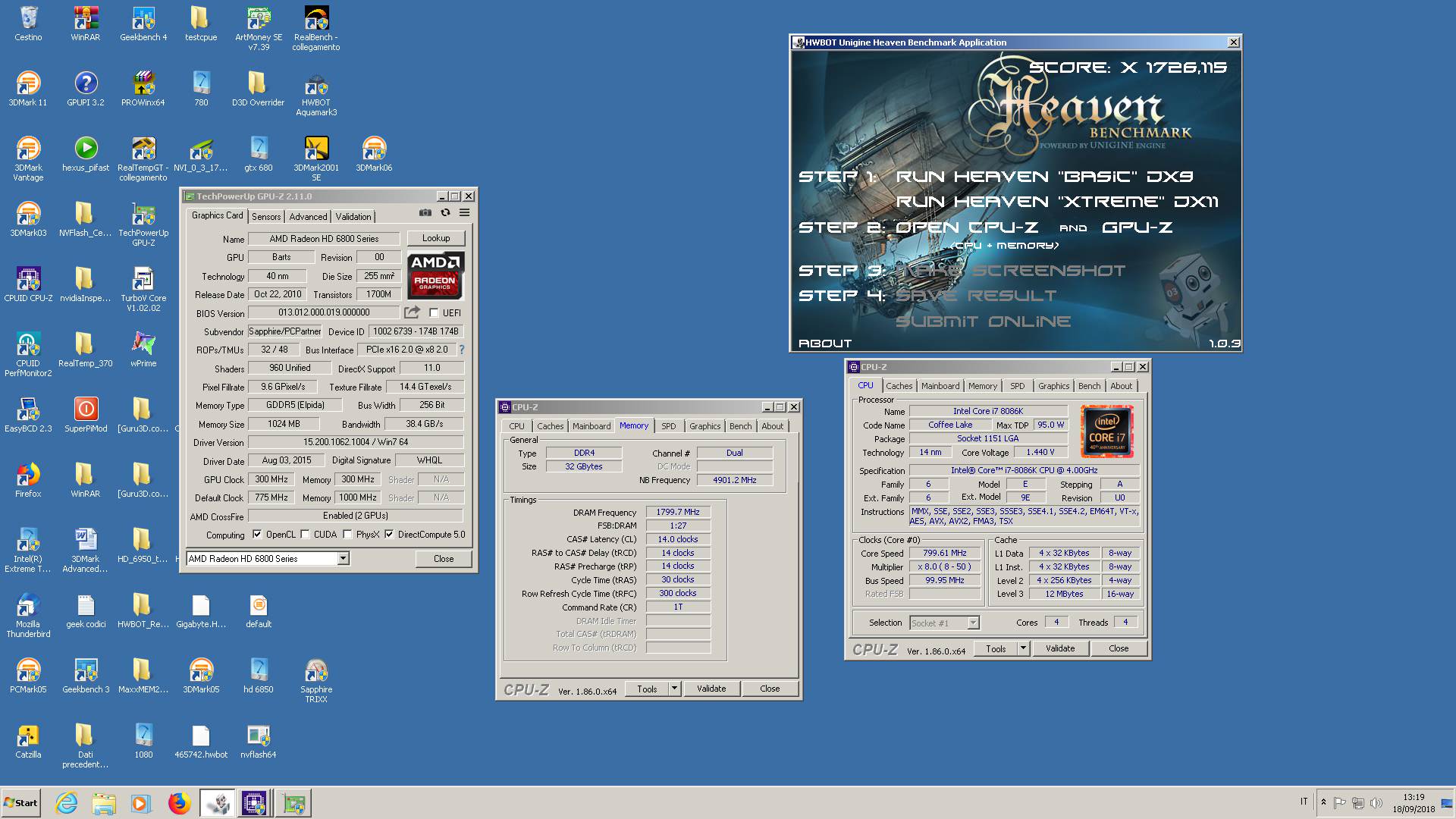
Task: Open the Firefox desktop shortcut
Action: coord(28,480)
